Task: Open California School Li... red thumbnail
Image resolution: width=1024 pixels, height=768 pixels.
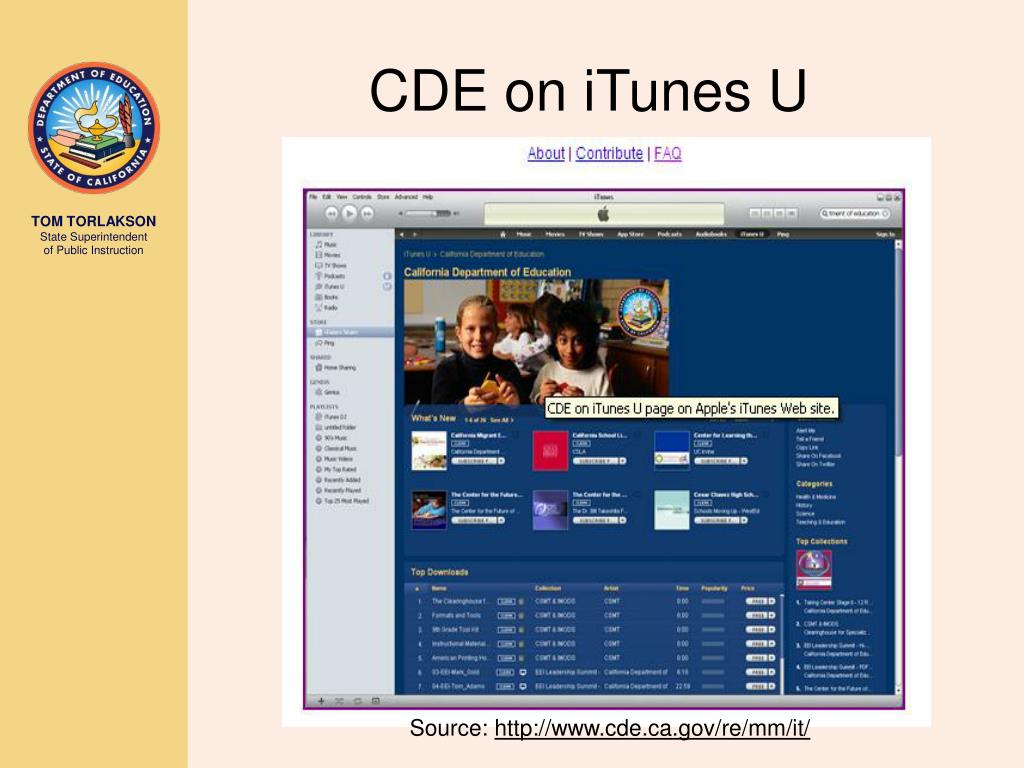Action: tap(550, 450)
